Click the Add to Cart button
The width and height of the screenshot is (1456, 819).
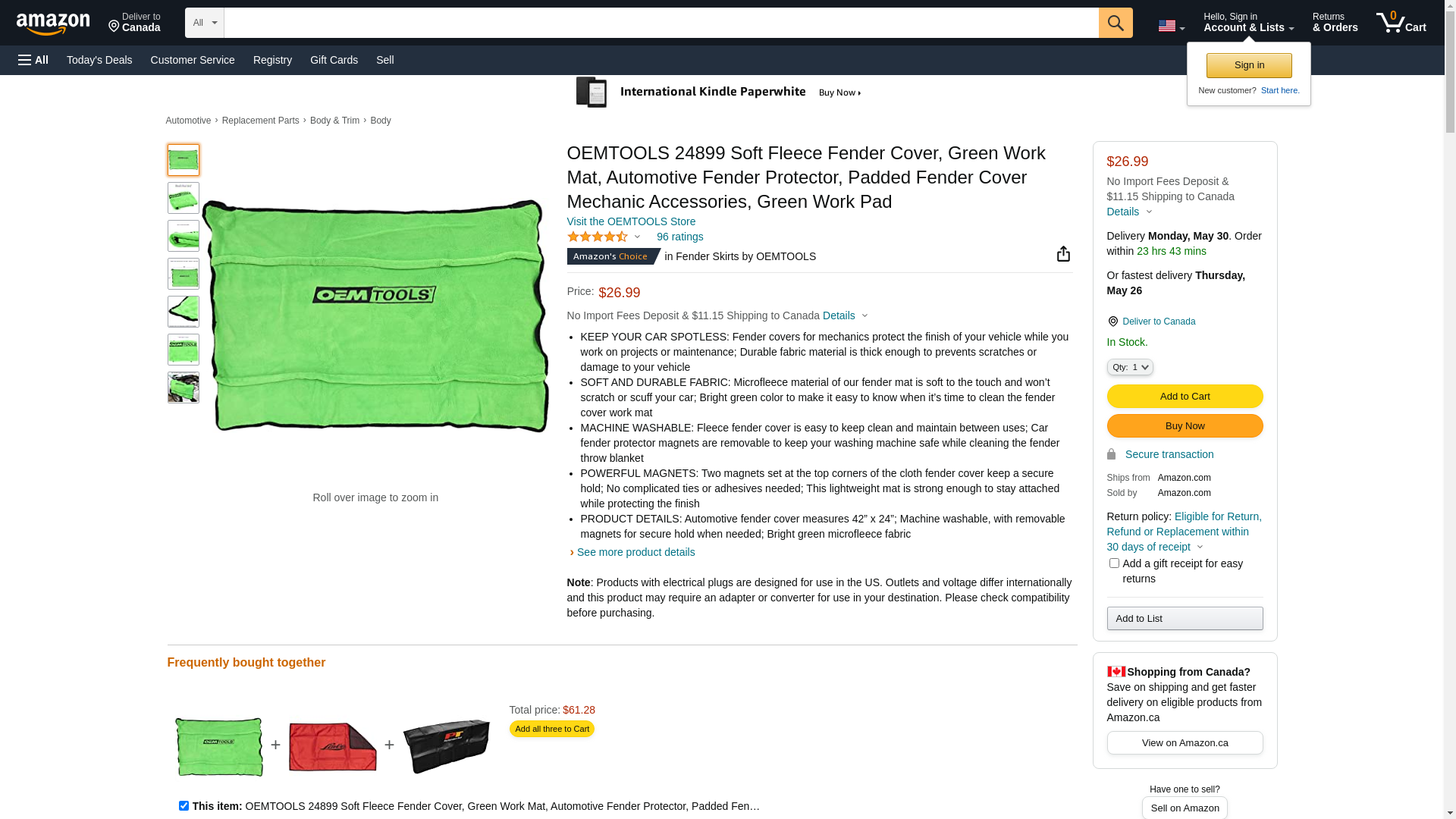[x=1185, y=397]
